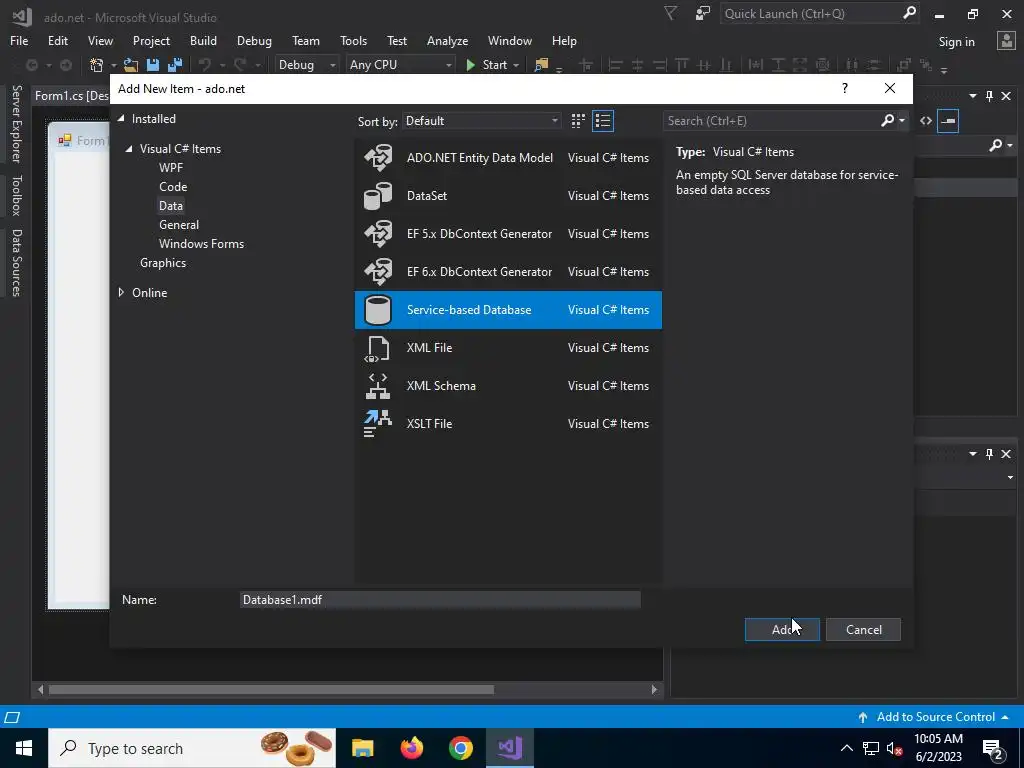1024x768 pixels.
Task: Select the DataSet template icon
Action: click(x=378, y=196)
